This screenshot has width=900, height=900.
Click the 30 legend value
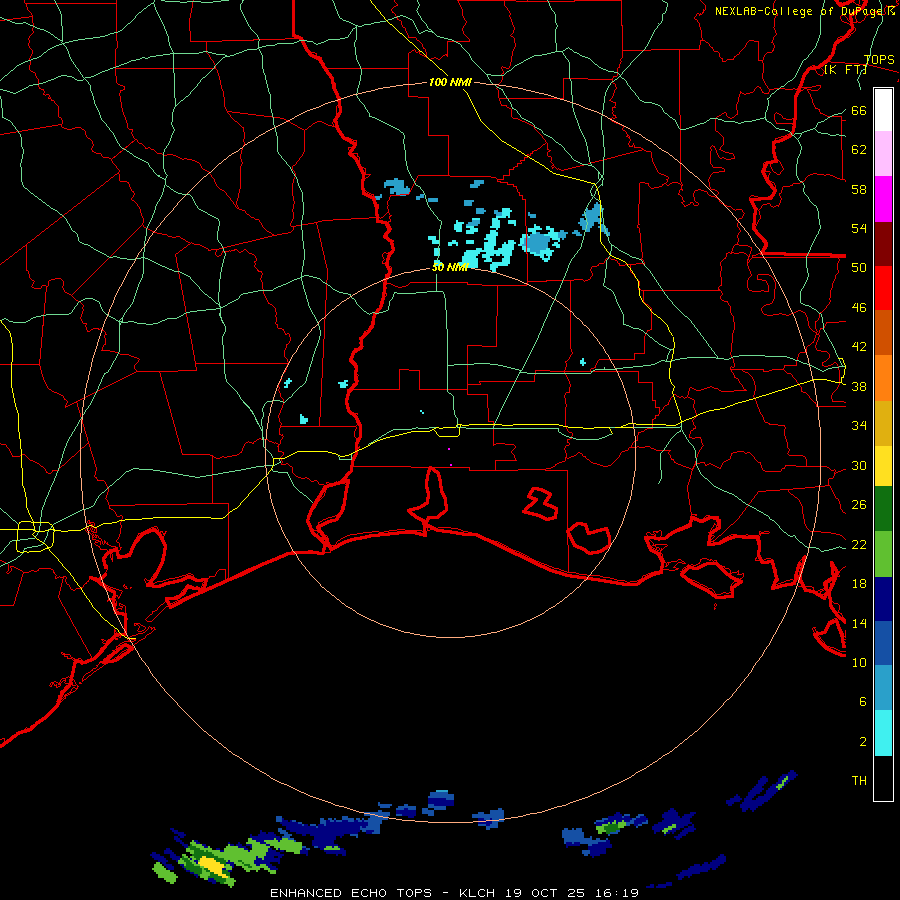(859, 465)
